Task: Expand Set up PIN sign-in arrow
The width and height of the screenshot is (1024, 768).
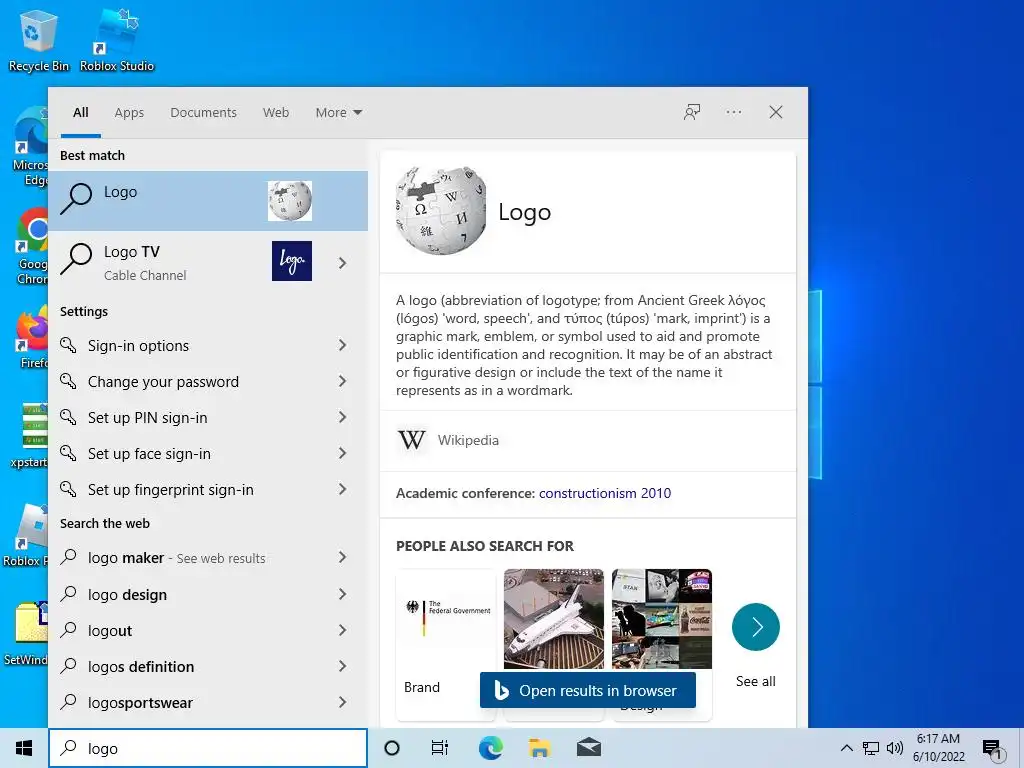Action: 343,417
